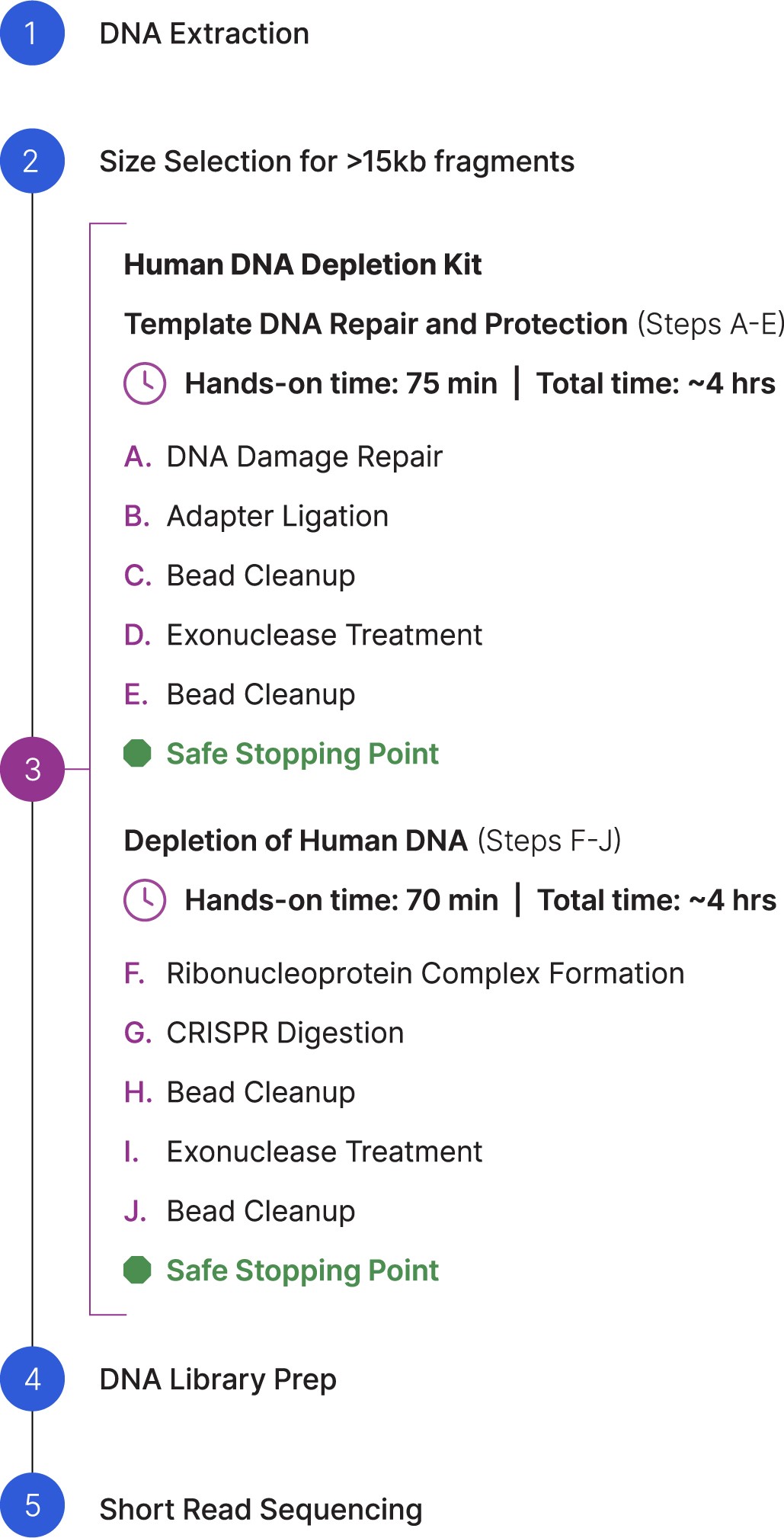The width and height of the screenshot is (784, 1538).
Task: Click step I Exonuclease Treatment
Action: point(303,1152)
